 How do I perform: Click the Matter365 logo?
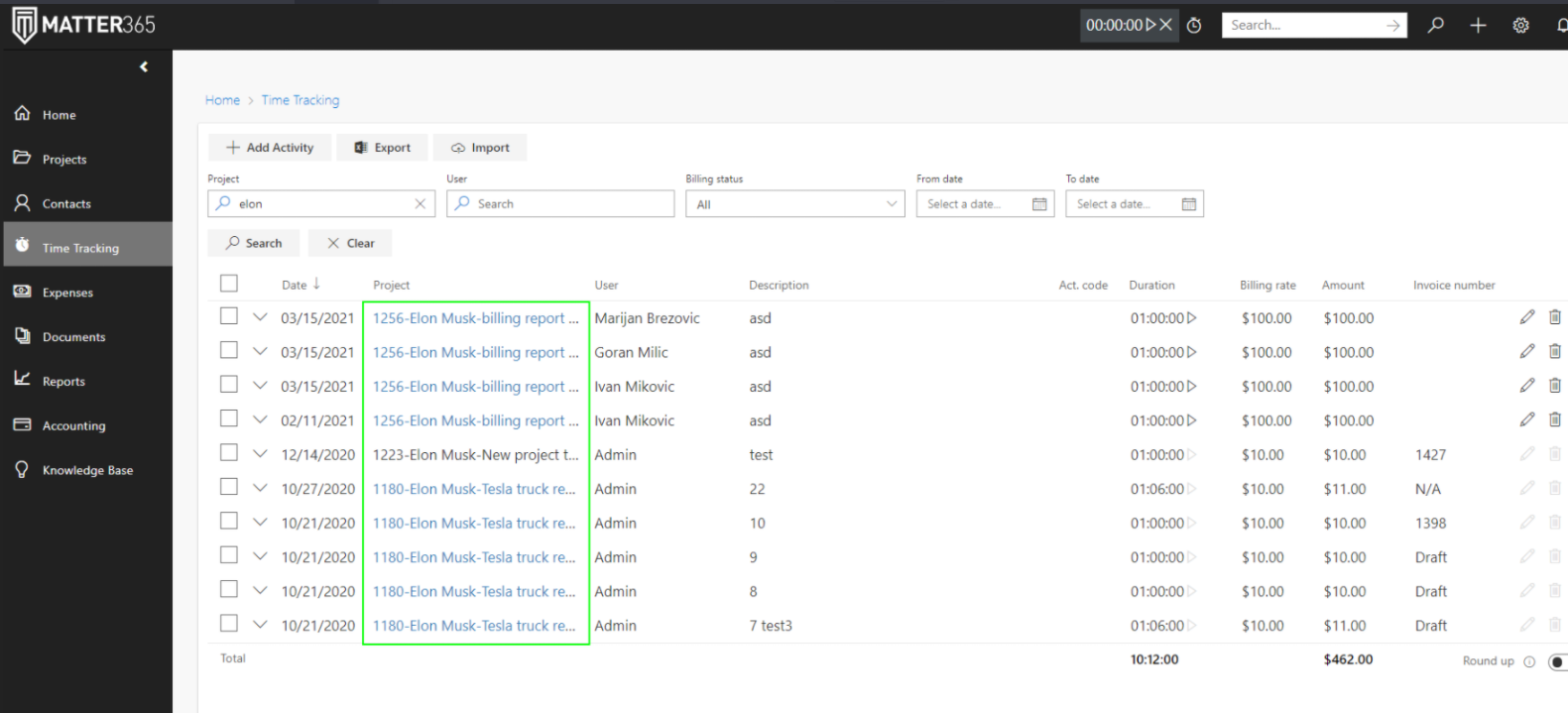[x=84, y=25]
